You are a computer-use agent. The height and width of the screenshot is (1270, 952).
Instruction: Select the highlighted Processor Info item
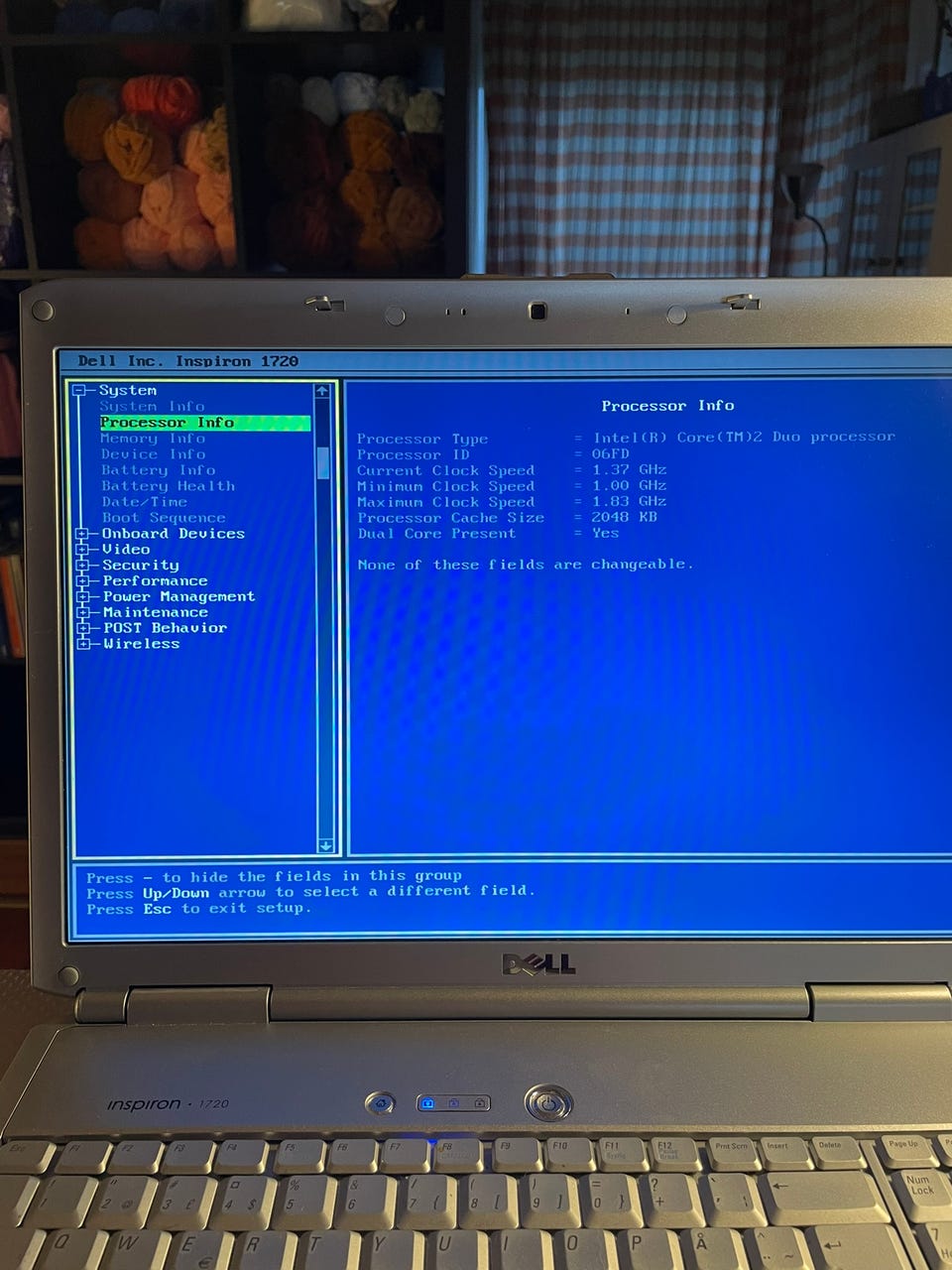[x=204, y=423]
